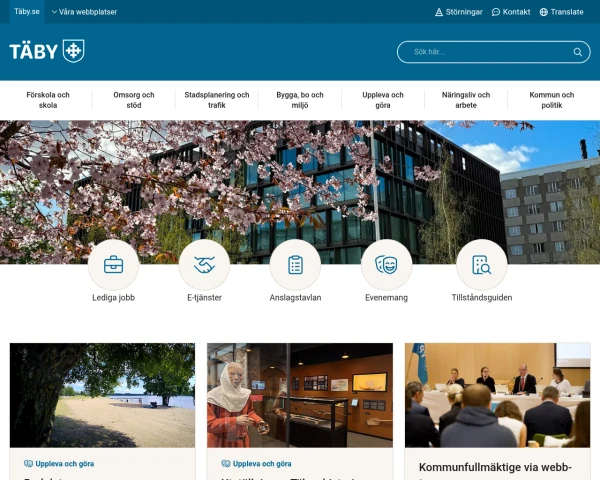Open the Tillståndsguiden building search icon
The width and height of the screenshot is (600, 480).
(482, 265)
